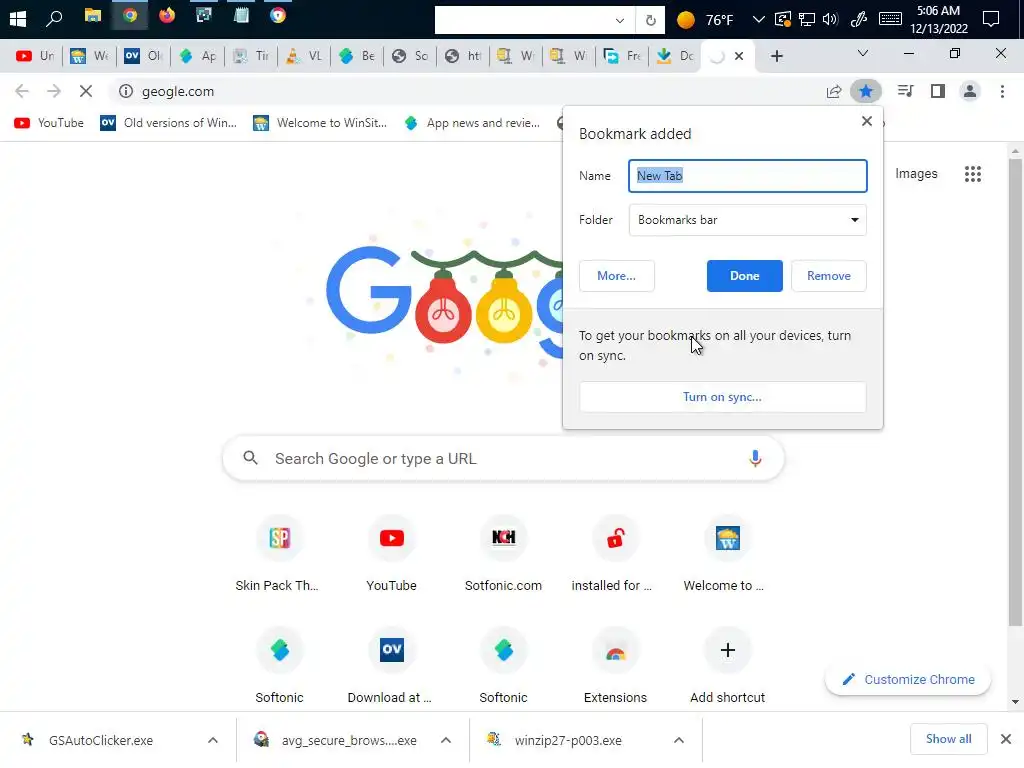Image resolution: width=1024 pixels, height=768 pixels.
Task: Expand options for GSAutoClicker.exe download
Action: pos(213,740)
